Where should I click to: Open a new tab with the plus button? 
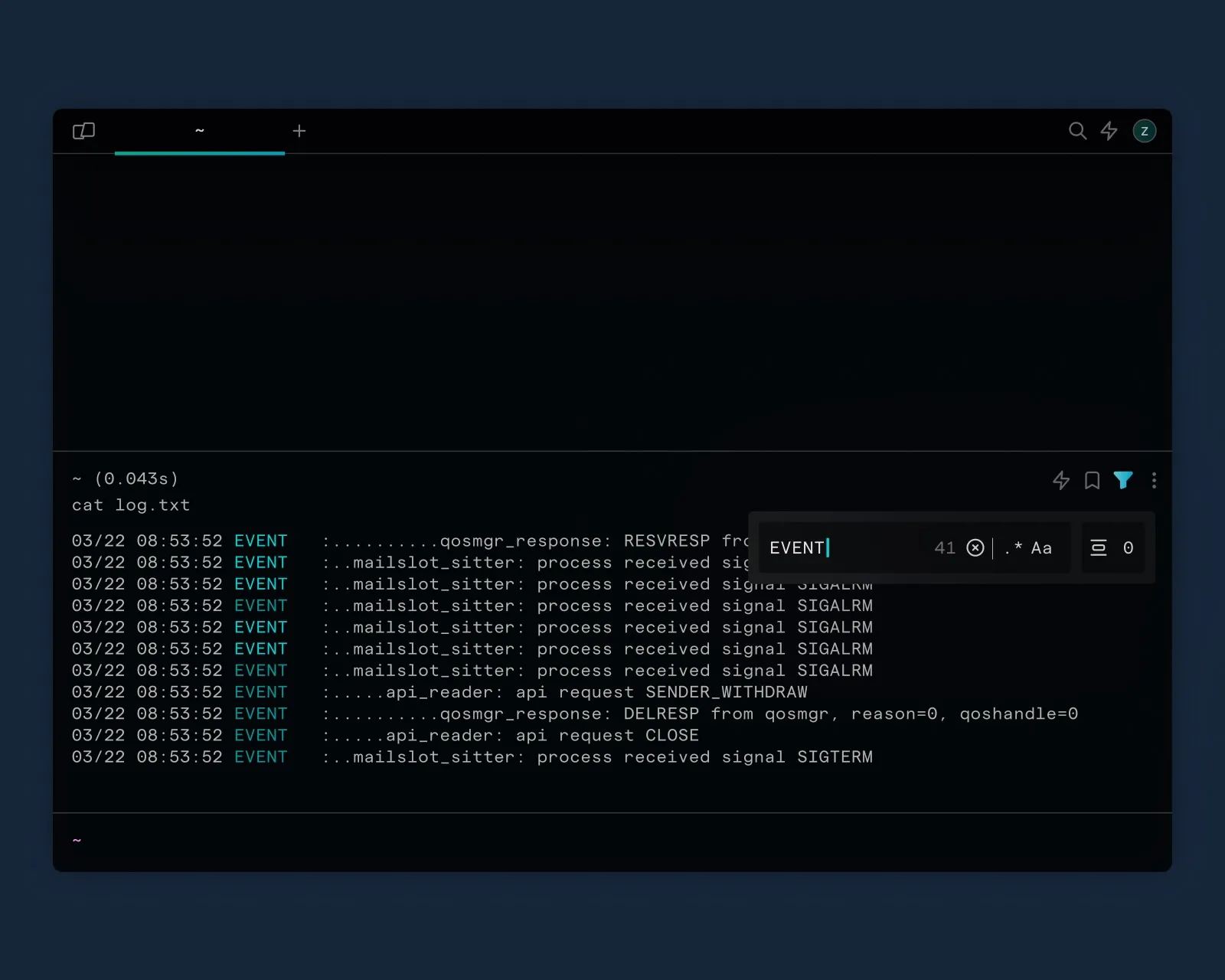tap(299, 130)
